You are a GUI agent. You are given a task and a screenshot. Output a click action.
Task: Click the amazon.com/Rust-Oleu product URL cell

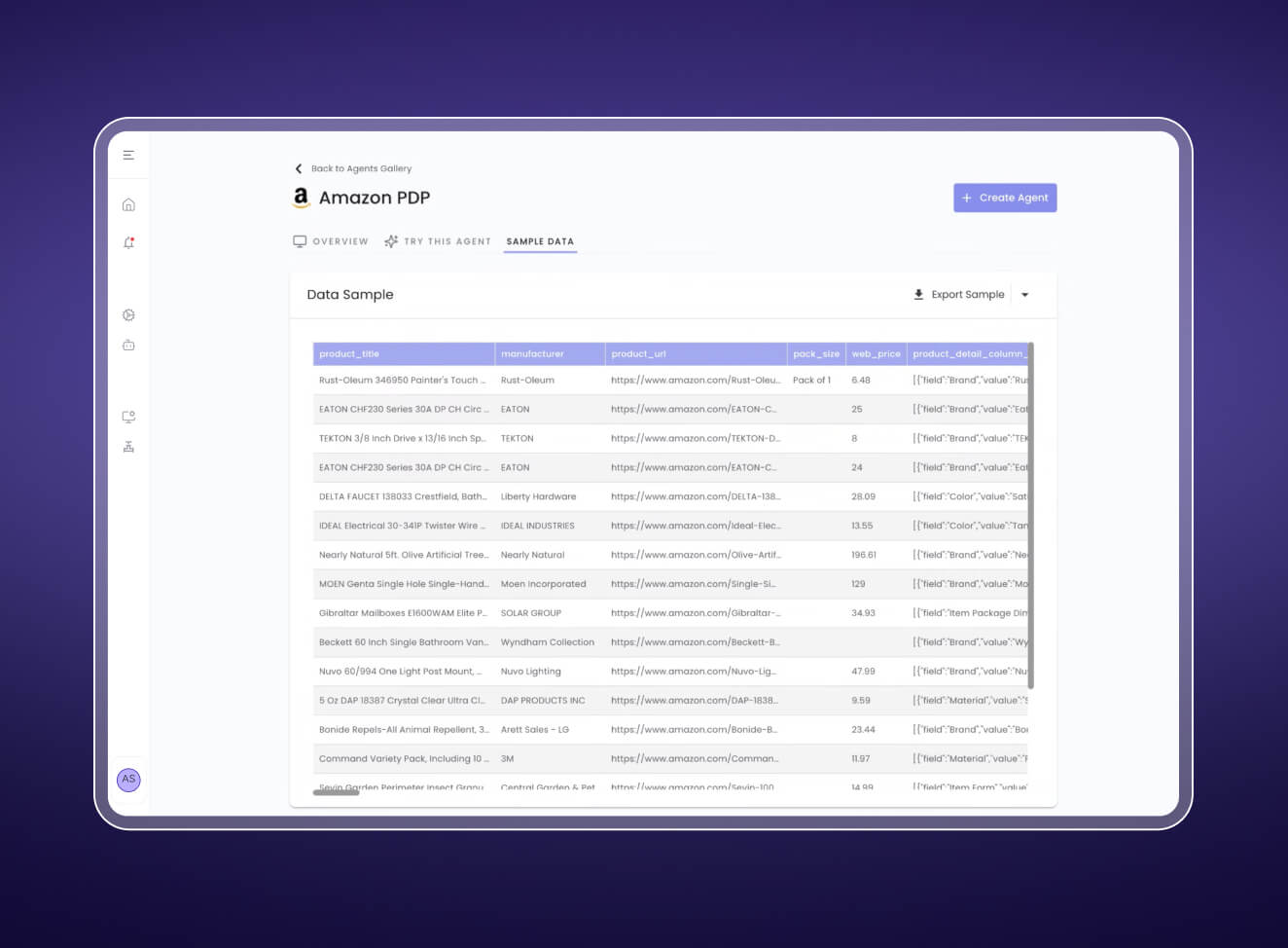coord(696,381)
